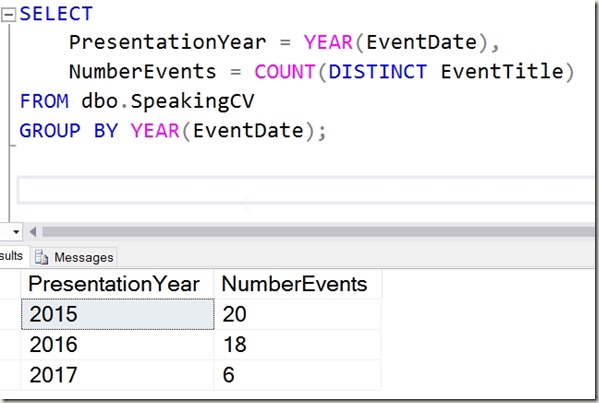The width and height of the screenshot is (599, 403).
Task: Select the 2016 cell
Action: [118, 345]
